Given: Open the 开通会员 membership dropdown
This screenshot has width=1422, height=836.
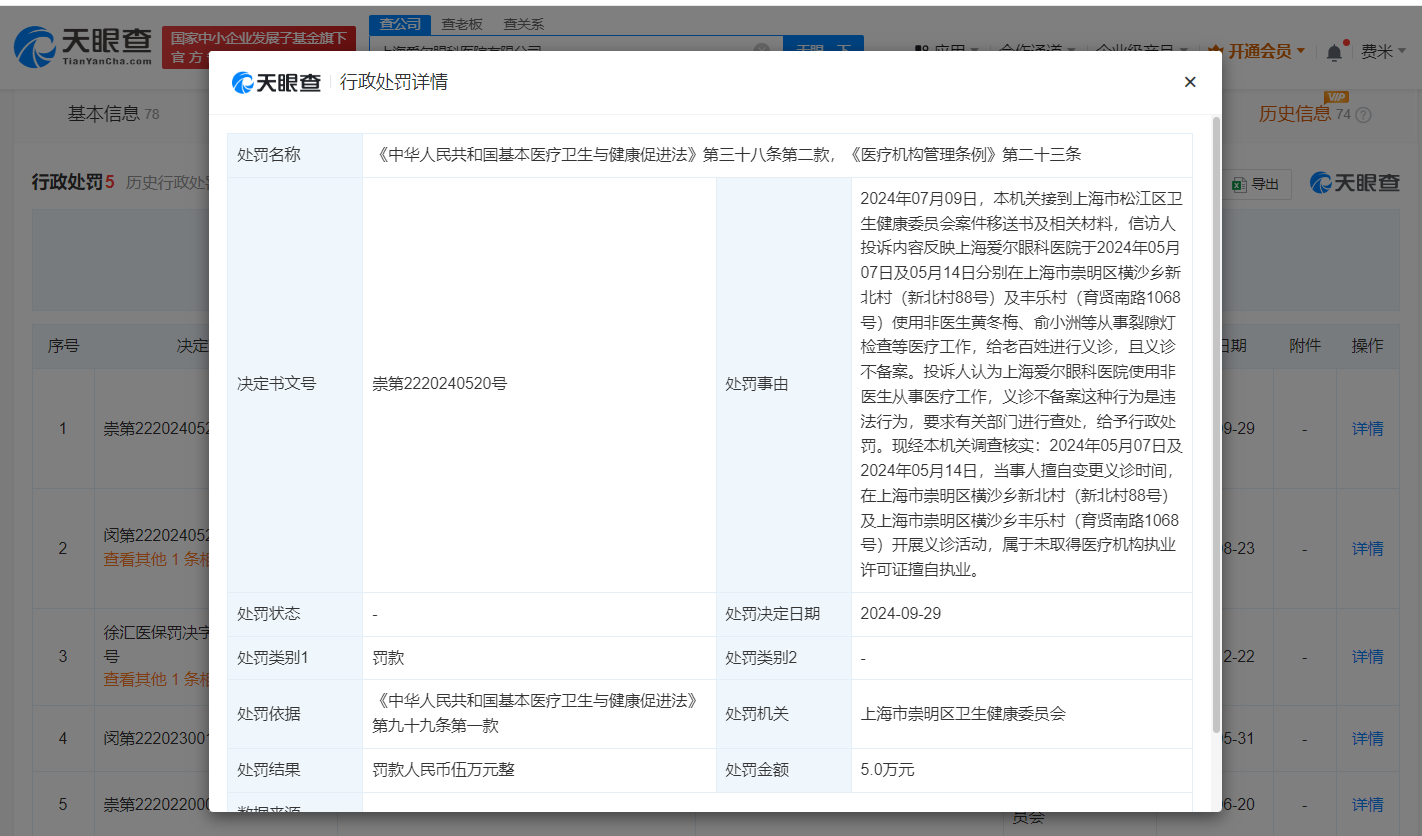Looking at the screenshot, I should coord(1256,51).
